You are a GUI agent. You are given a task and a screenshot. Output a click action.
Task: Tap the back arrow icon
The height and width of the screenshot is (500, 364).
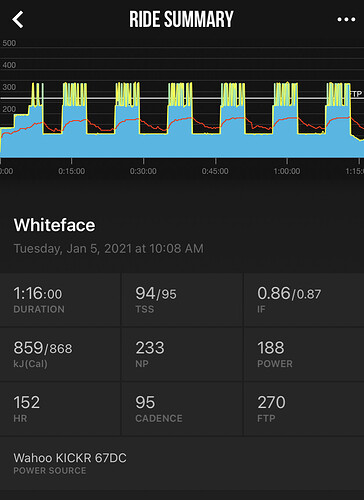point(18,19)
